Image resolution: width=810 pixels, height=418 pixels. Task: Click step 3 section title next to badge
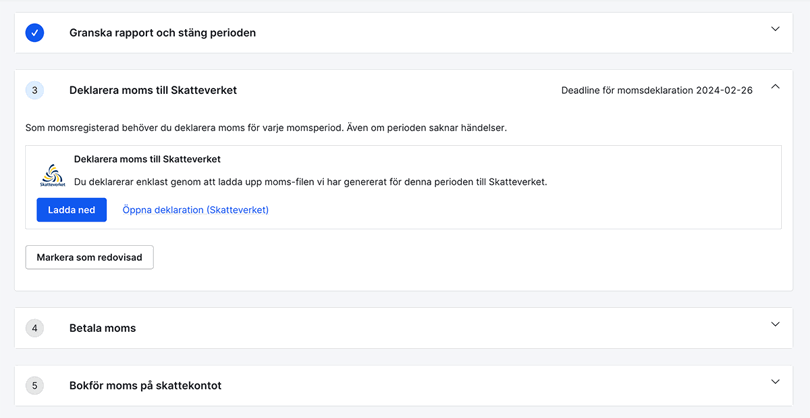coord(153,90)
